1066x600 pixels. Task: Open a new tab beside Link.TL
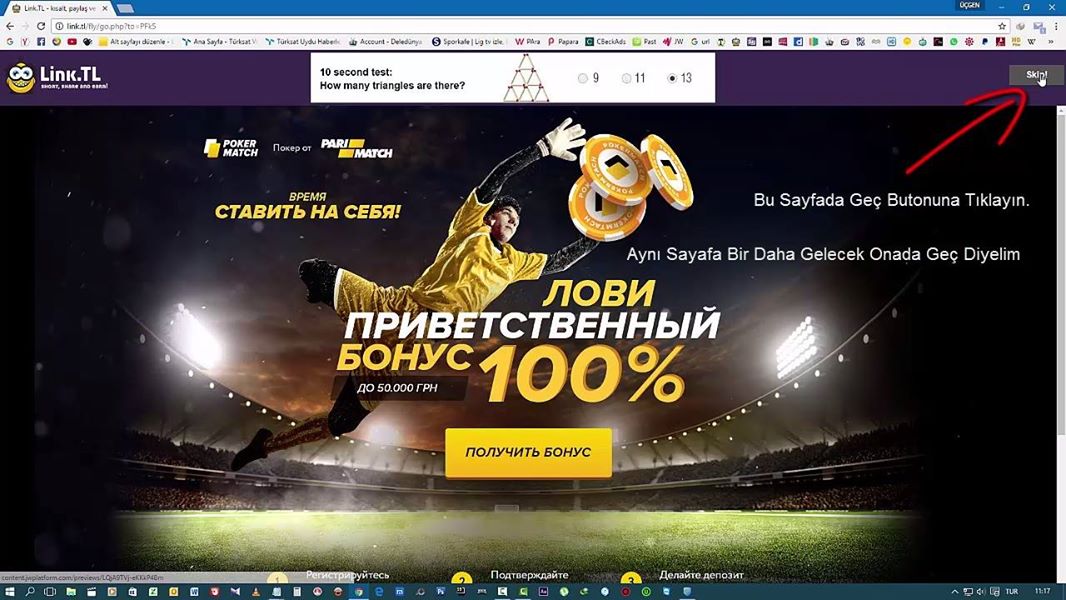[x=125, y=8]
